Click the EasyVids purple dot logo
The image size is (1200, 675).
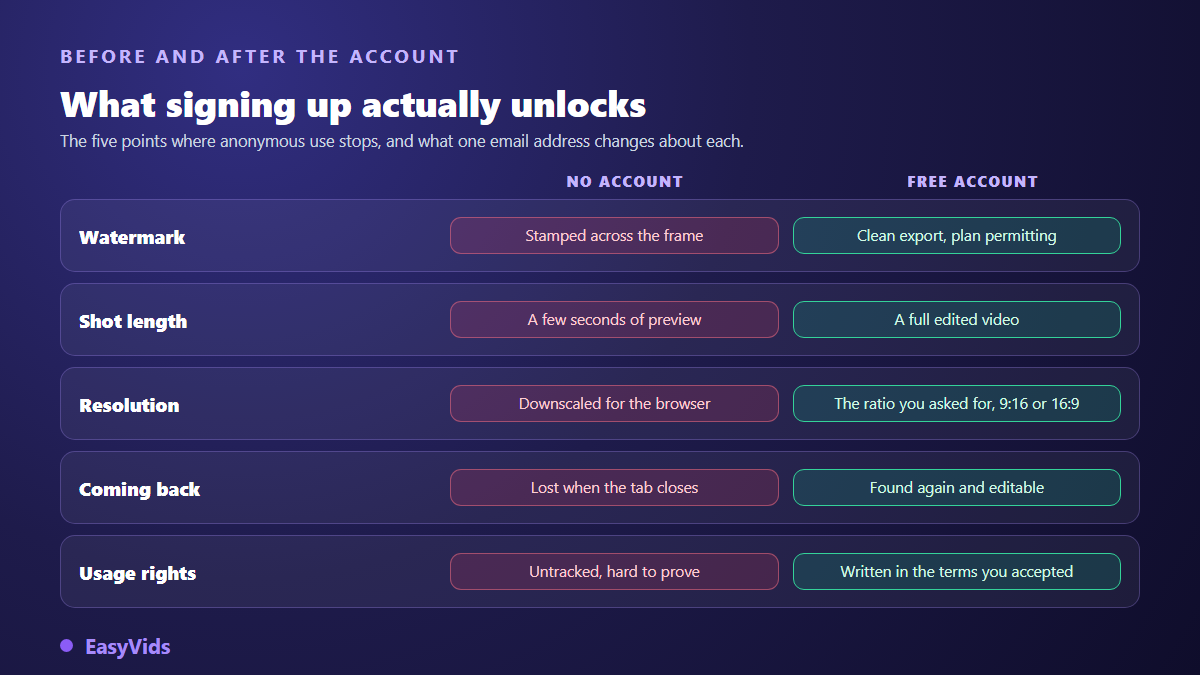[67, 646]
